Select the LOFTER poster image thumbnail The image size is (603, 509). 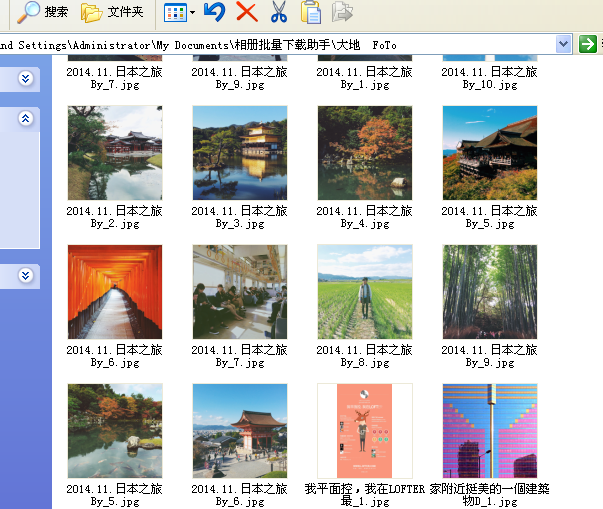pyautogui.click(x=365, y=430)
